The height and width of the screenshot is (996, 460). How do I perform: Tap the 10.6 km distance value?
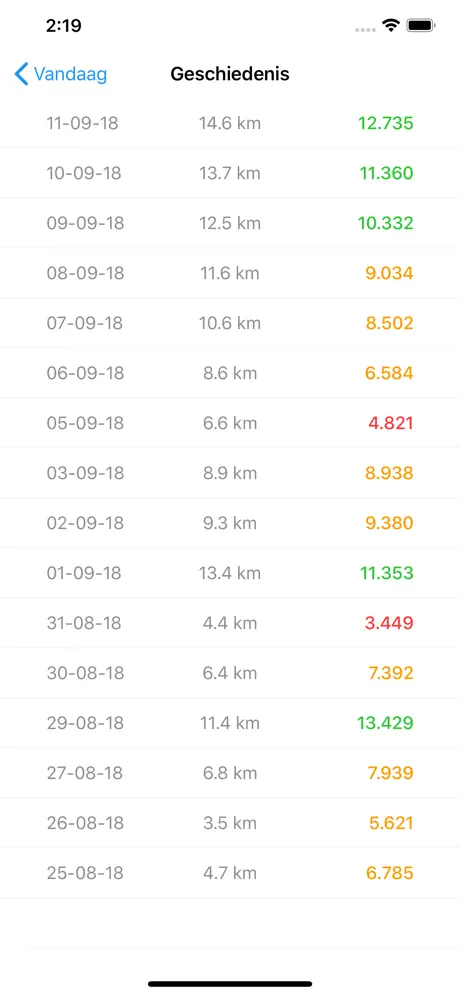click(230, 323)
